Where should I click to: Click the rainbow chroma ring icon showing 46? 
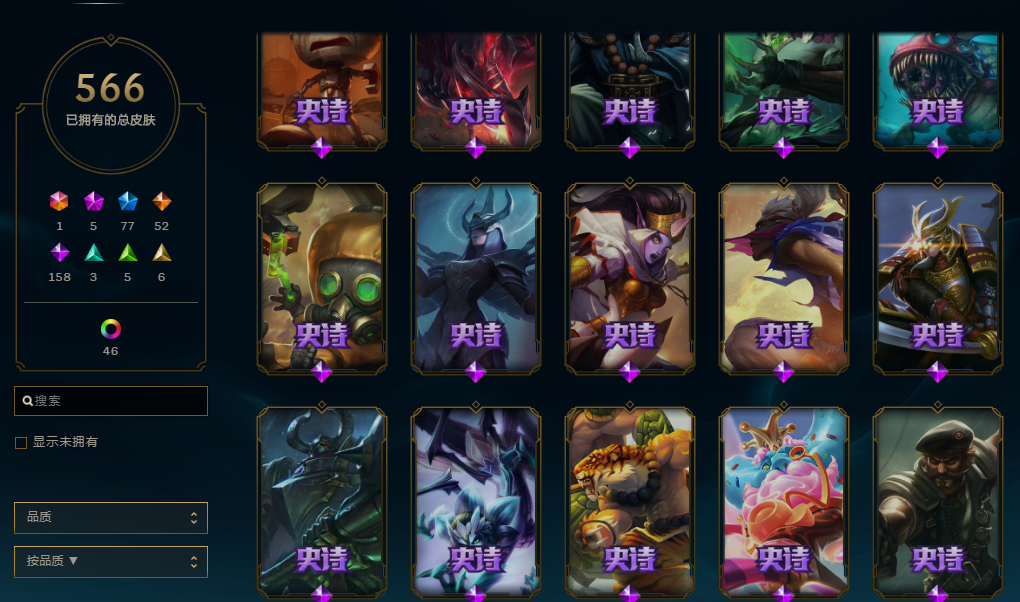pyautogui.click(x=111, y=329)
